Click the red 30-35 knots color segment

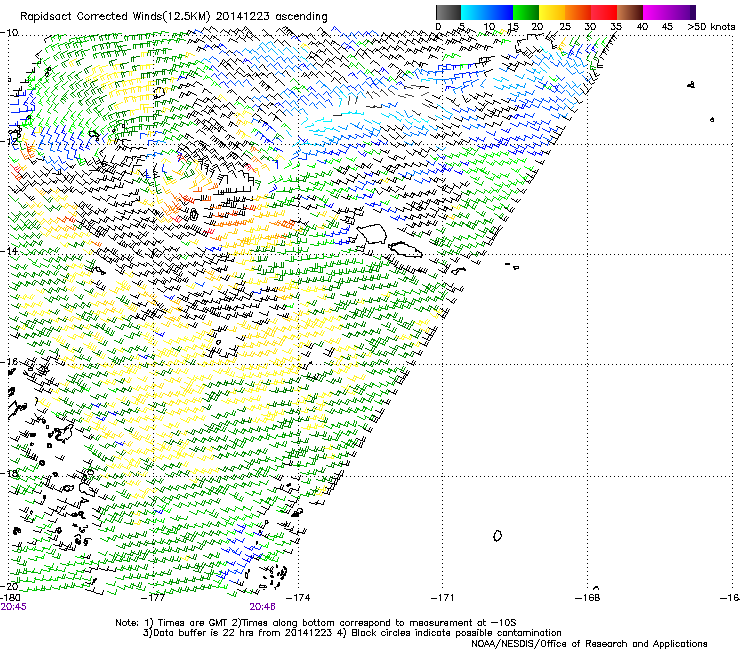coord(604,12)
